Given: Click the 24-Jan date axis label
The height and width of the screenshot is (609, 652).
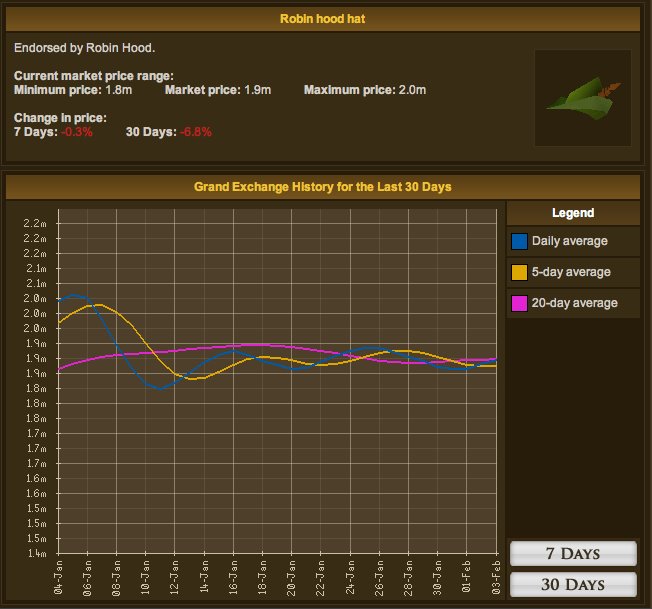Looking at the screenshot, I should click(350, 577).
